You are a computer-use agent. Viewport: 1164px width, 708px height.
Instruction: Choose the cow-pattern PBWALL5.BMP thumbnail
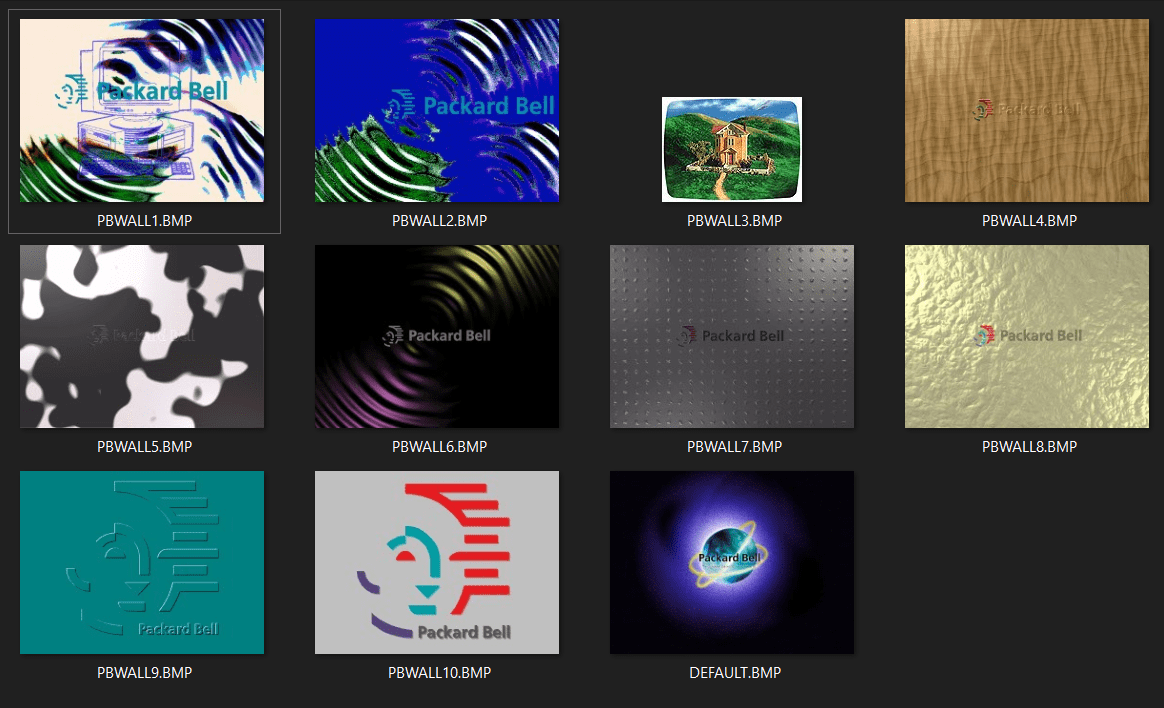(142, 336)
